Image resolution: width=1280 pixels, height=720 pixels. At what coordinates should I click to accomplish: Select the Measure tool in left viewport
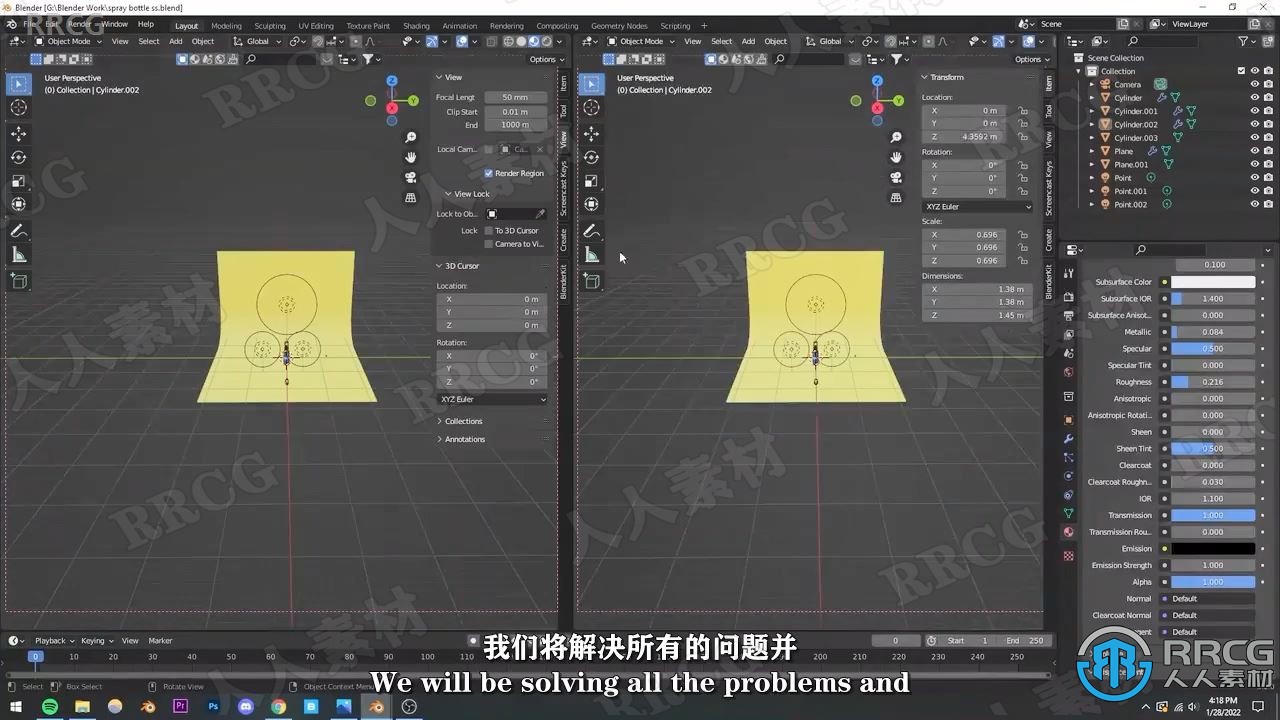pyautogui.click(x=19, y=255)
